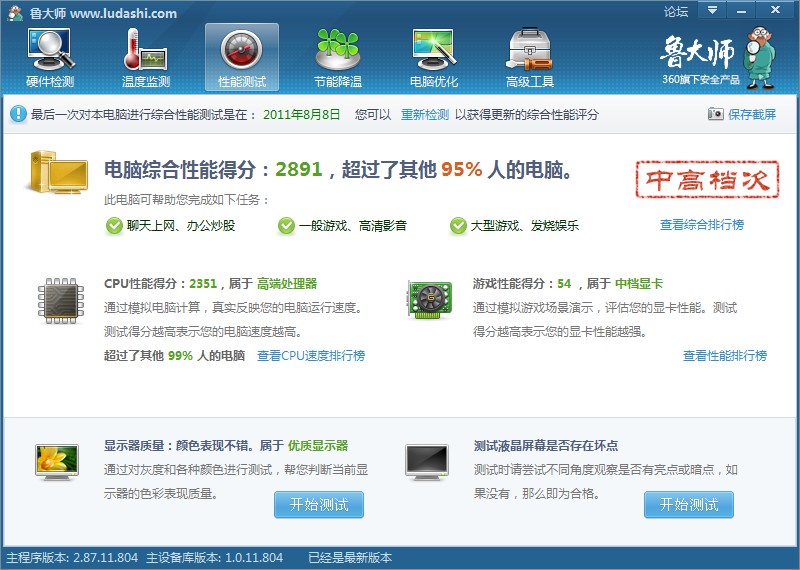Open the 查看CPU速度排行榜 link
Image resolution: width=800 pixels, height=570 pixels.
click(x=311, y=356)
